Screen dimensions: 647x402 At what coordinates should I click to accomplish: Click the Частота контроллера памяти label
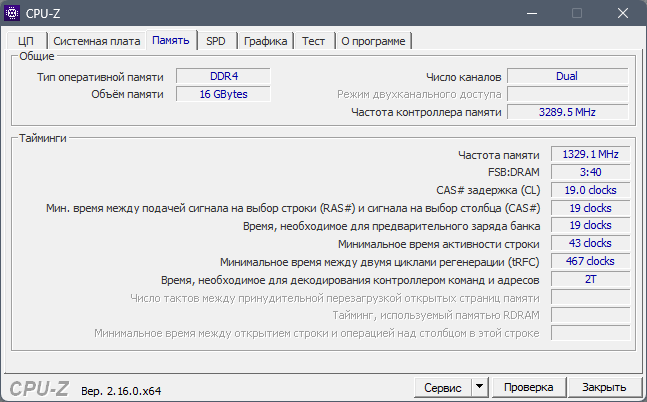pyautogui.click(x=426, y=112)
